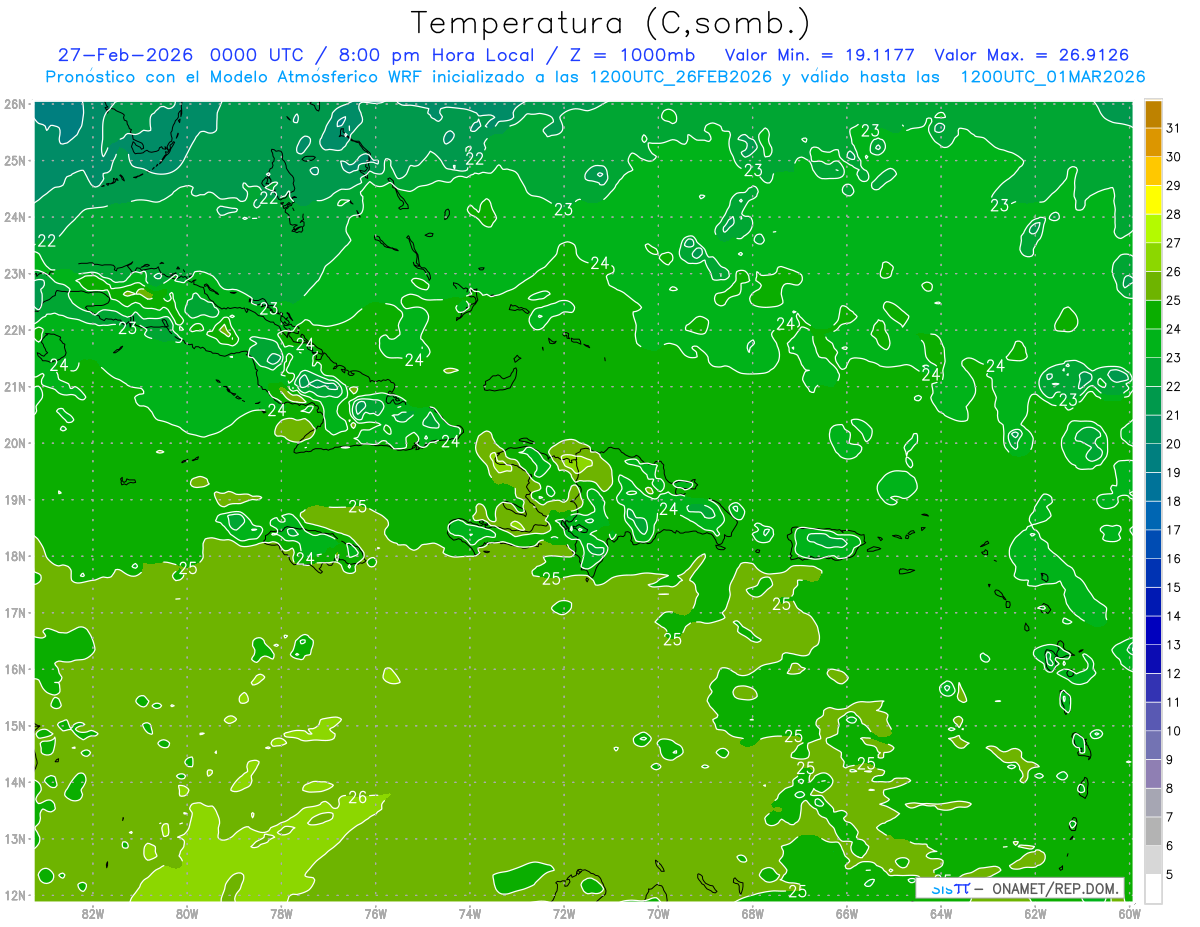Click the 60W longitude label
Screen dimensions: 1200x927
click(1130, 914)
